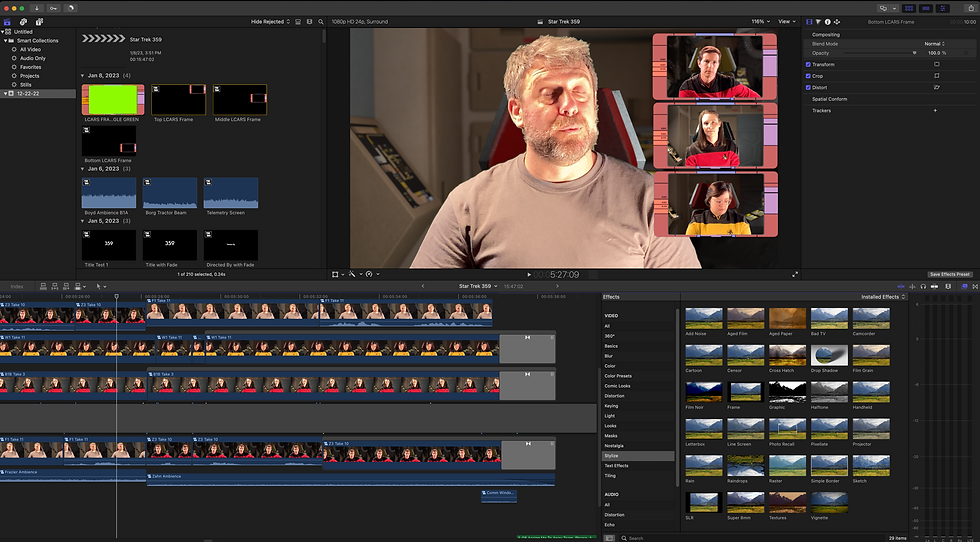Toggle the Timeline panel layout button
Image resolution: width=980 pixels, height=542 pixels.
tap(926, 8)
